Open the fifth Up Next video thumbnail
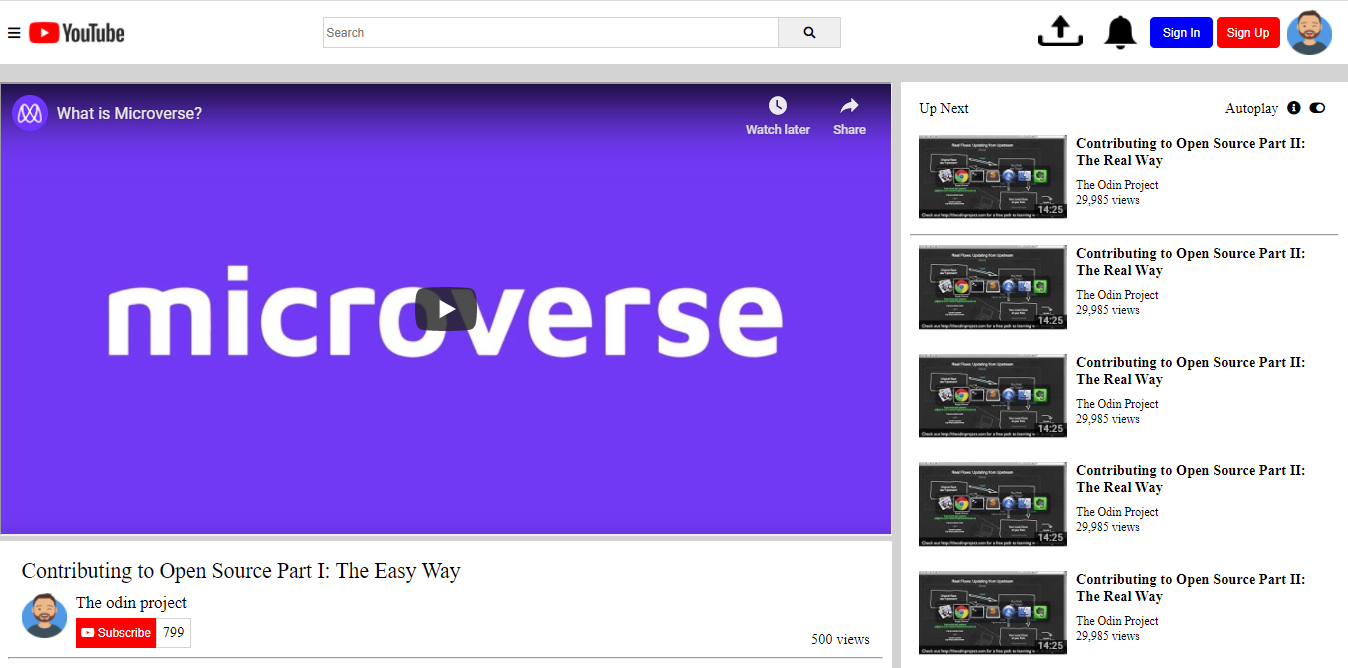Screen dimensions: 1348x668 993,612
